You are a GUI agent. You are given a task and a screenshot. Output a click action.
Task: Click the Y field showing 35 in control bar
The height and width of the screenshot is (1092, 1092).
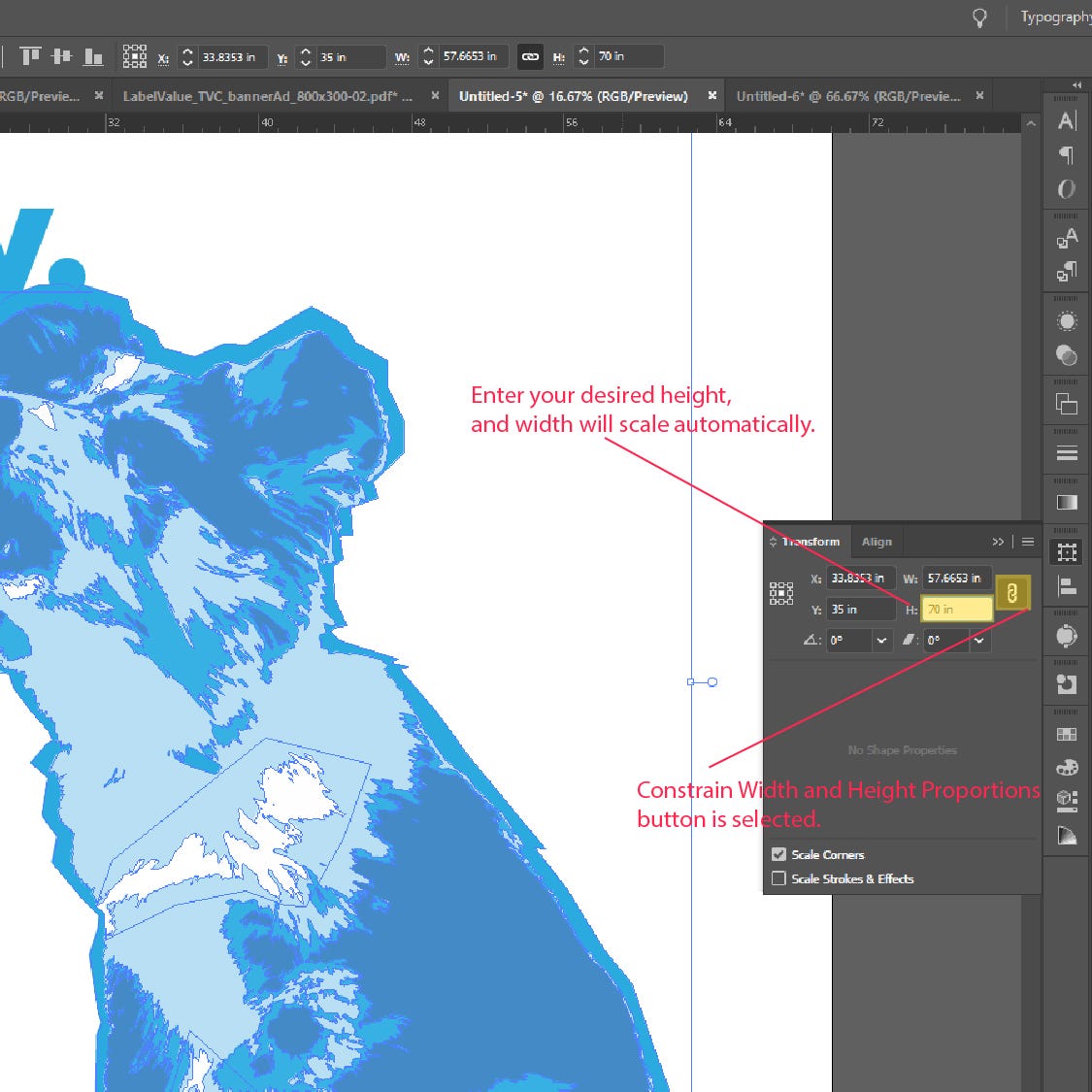coord(349,57)
